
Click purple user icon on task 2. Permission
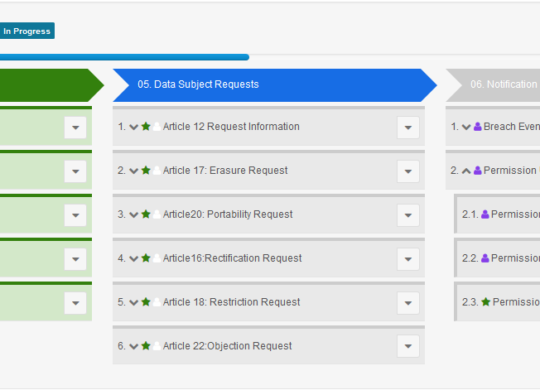pyautogui.click(x=478, y=171)
